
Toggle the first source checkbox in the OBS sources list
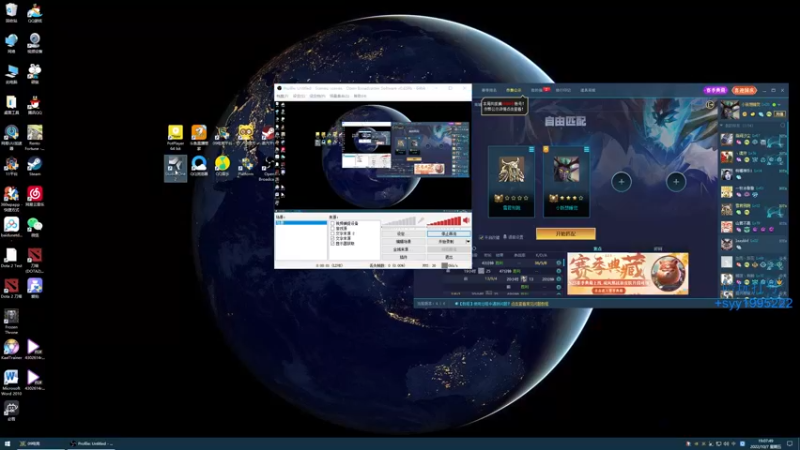point(333,223)
